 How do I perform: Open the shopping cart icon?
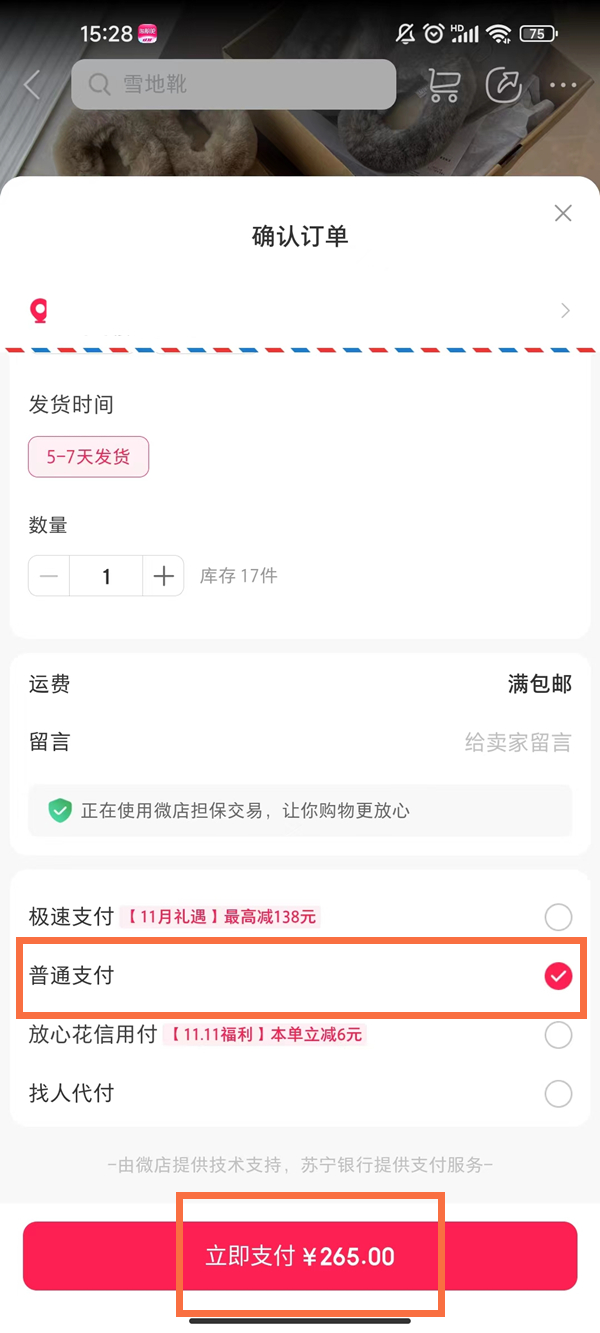coord(444,85)
